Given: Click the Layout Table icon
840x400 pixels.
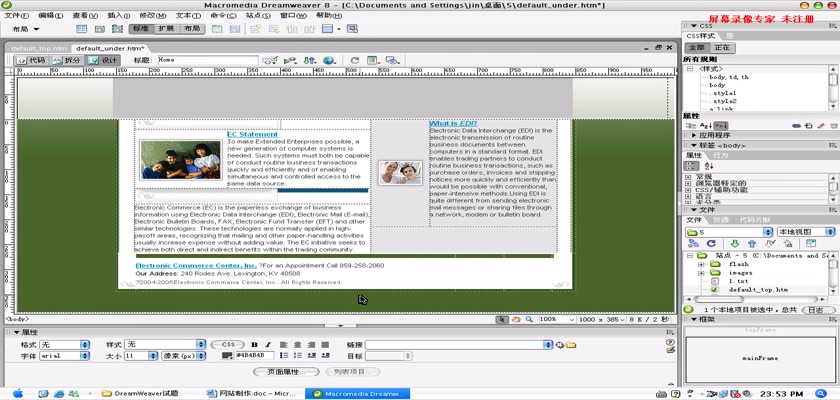Looking at the screenshot, I should click(x=217, y=29).
